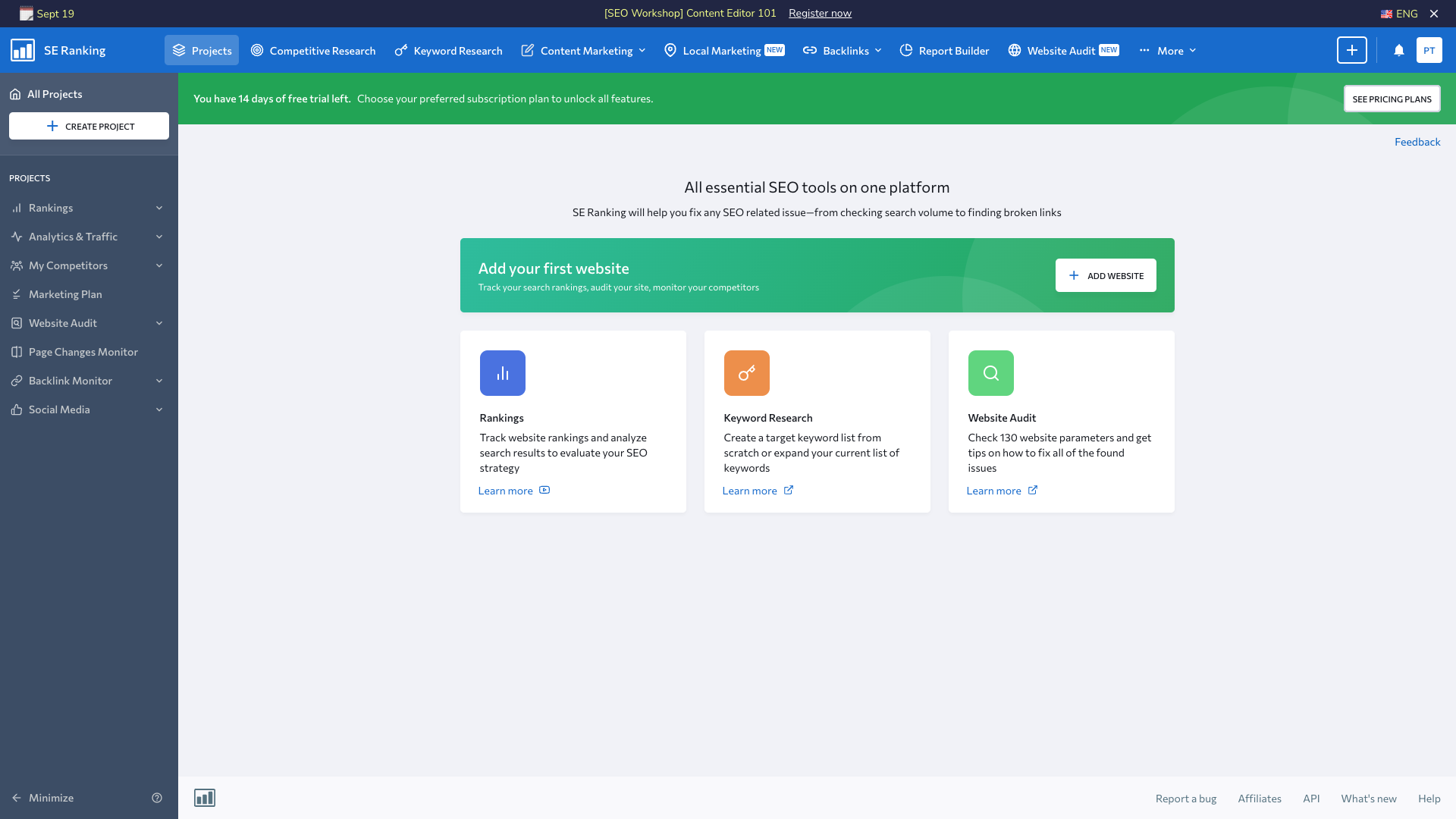Screen dimensions: 1456x819
Task: Click the sidebar help question mark icon
Action: (x=157, y=798)
